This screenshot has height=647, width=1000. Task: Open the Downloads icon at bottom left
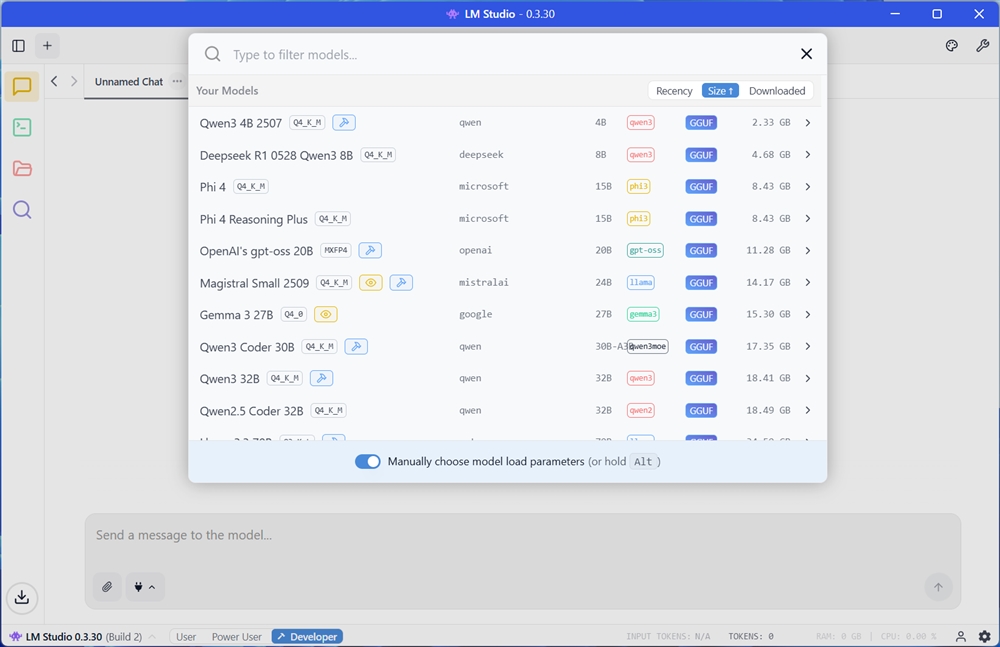[x=22, y=598]
